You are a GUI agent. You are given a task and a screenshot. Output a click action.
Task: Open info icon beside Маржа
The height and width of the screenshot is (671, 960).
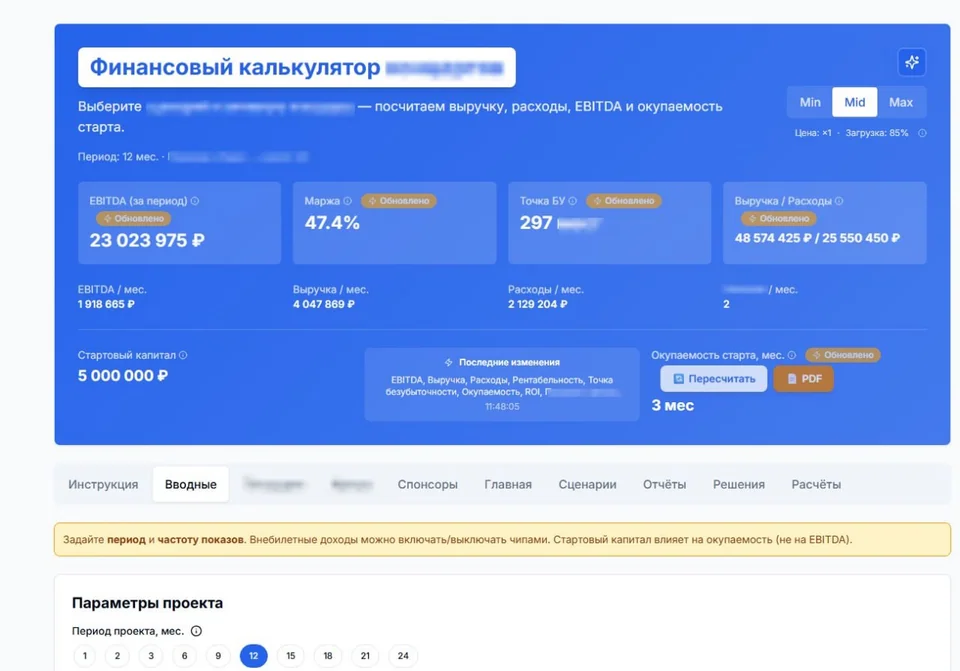click(x=347, y=201)
